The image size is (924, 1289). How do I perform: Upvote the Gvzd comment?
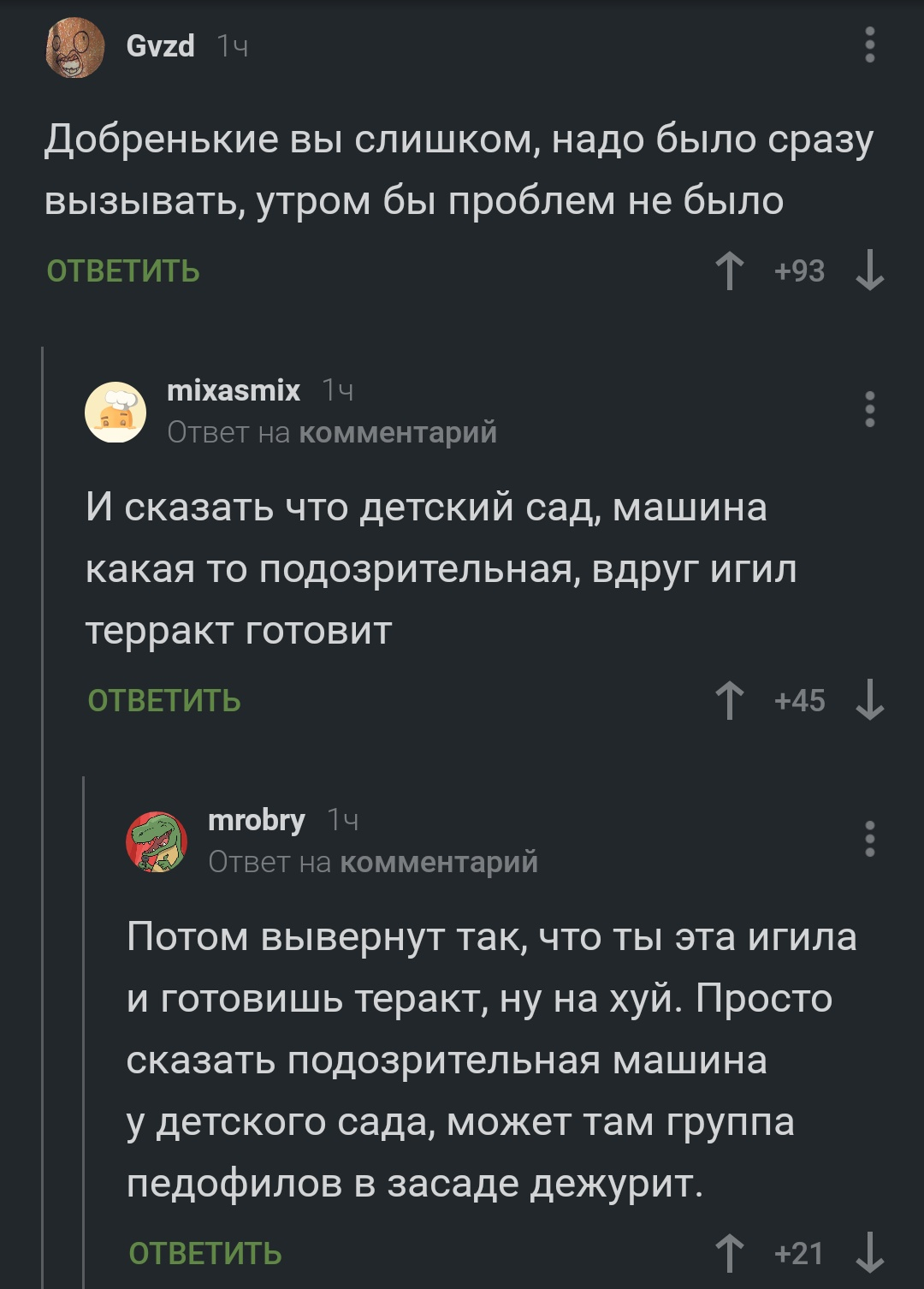[729, 270]
